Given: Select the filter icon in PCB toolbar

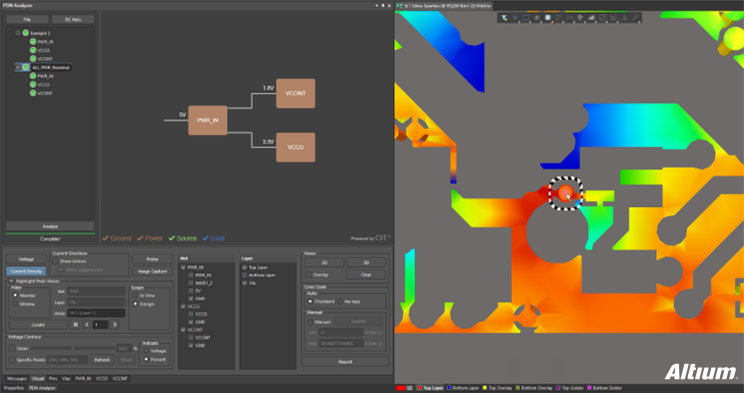Looking at the screenshot, I should 504,18.
